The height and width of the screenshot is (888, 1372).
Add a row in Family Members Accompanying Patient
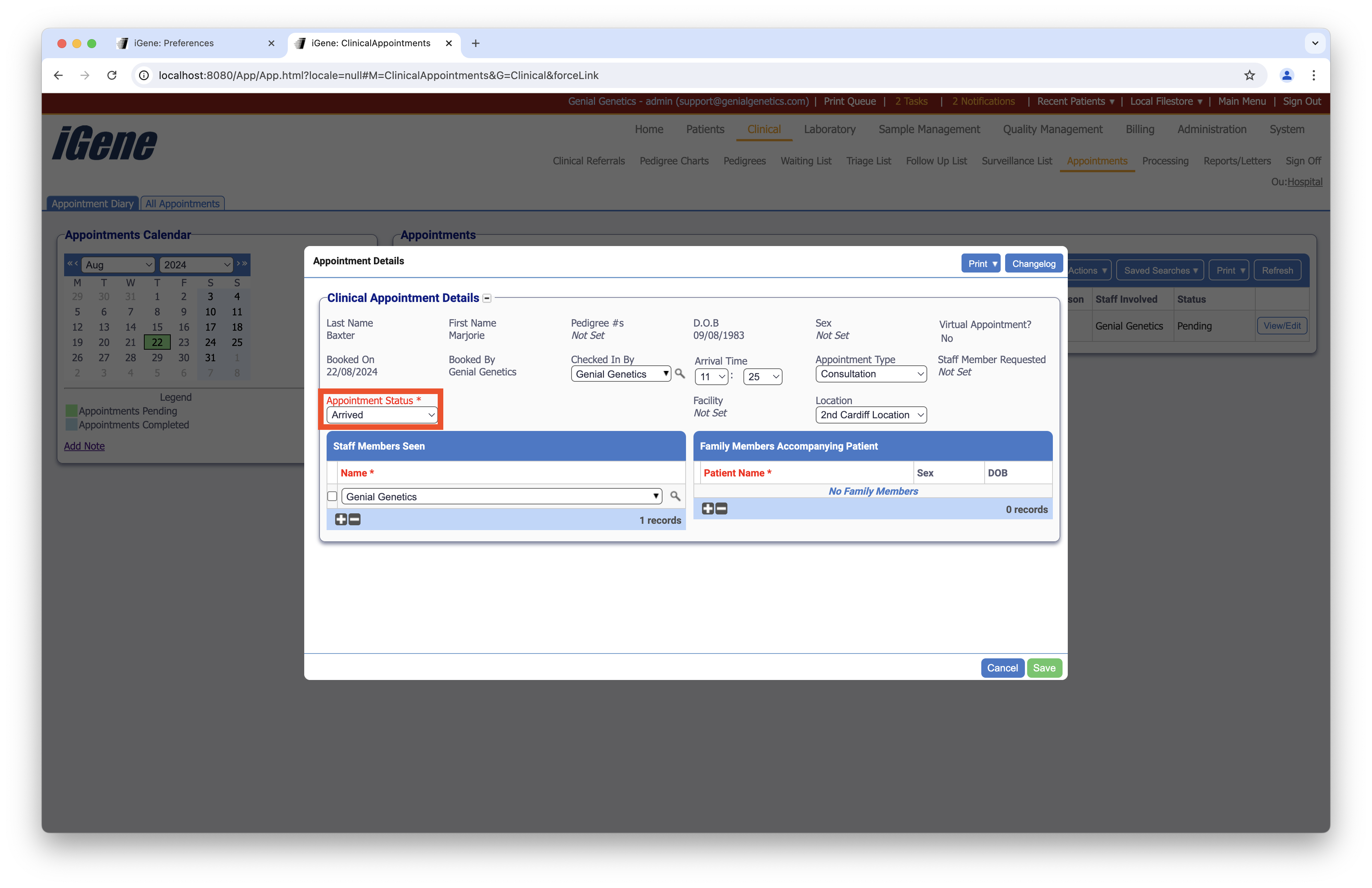[x=707, y=509]
